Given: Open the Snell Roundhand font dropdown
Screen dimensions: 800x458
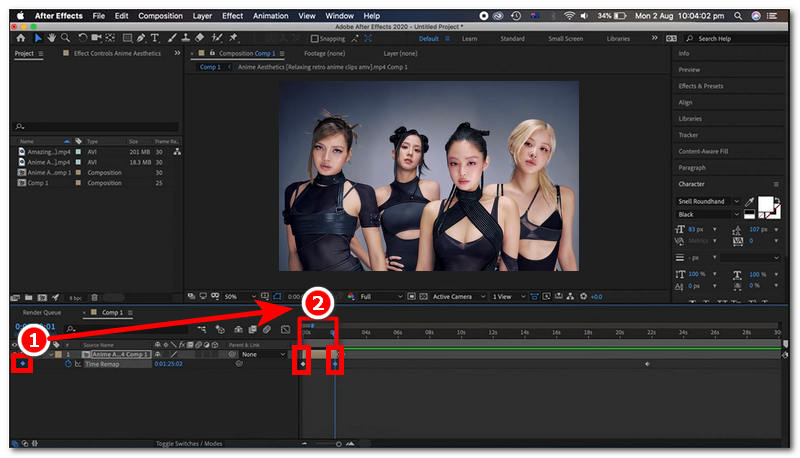Looking at the screenshot, I should tap(709, 202).
